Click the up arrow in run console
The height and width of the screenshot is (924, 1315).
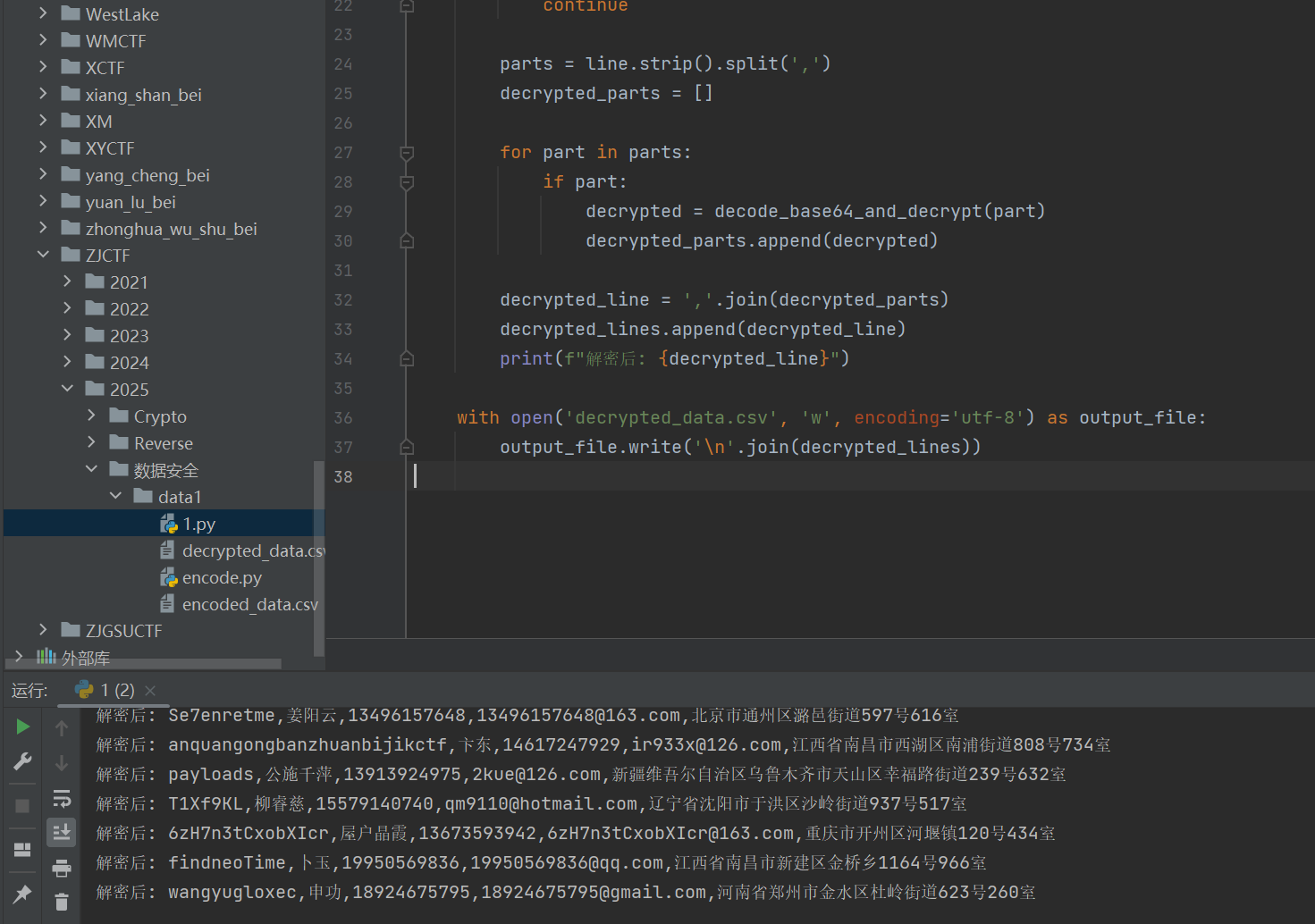tap(62, 728)
